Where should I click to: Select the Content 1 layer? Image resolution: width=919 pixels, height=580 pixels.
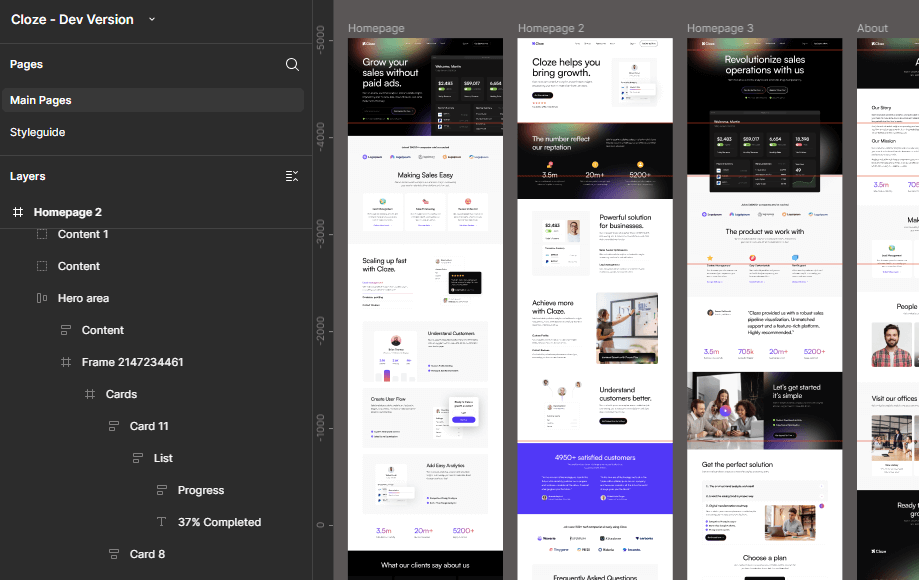tap(83, 234)
